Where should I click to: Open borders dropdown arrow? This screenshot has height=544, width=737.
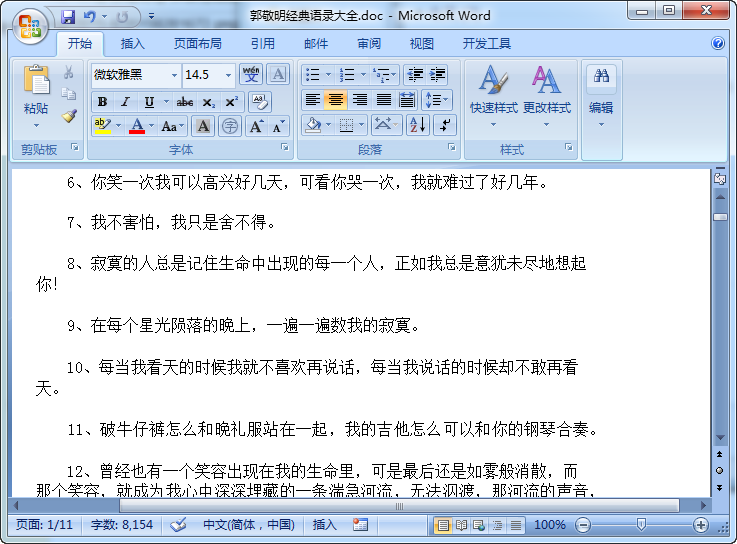tap(361, 125)
